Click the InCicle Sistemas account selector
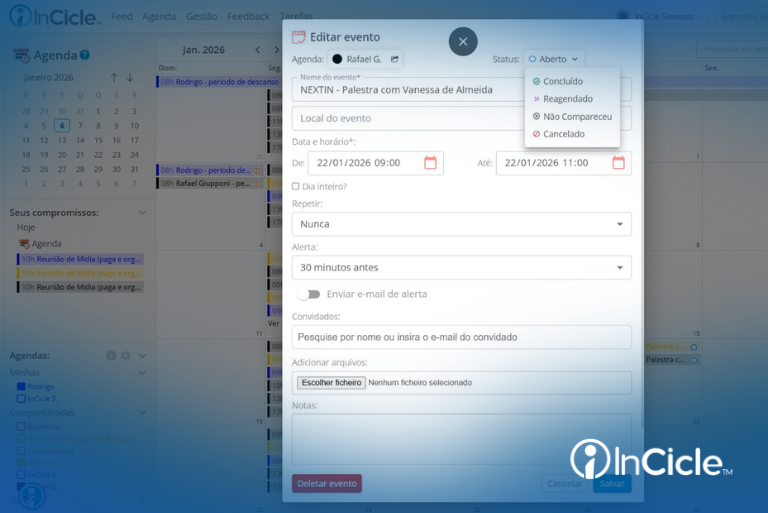768x513 pixels. click(662, 16)
